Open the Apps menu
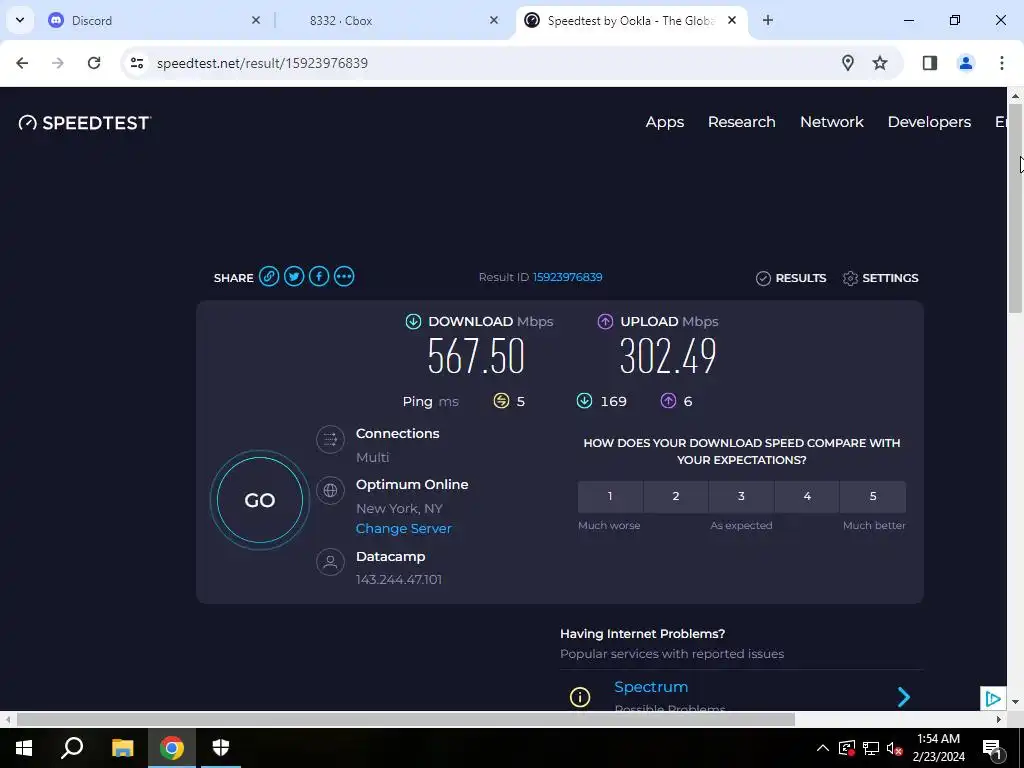The image size is (1024, 768). click(665, 122)
